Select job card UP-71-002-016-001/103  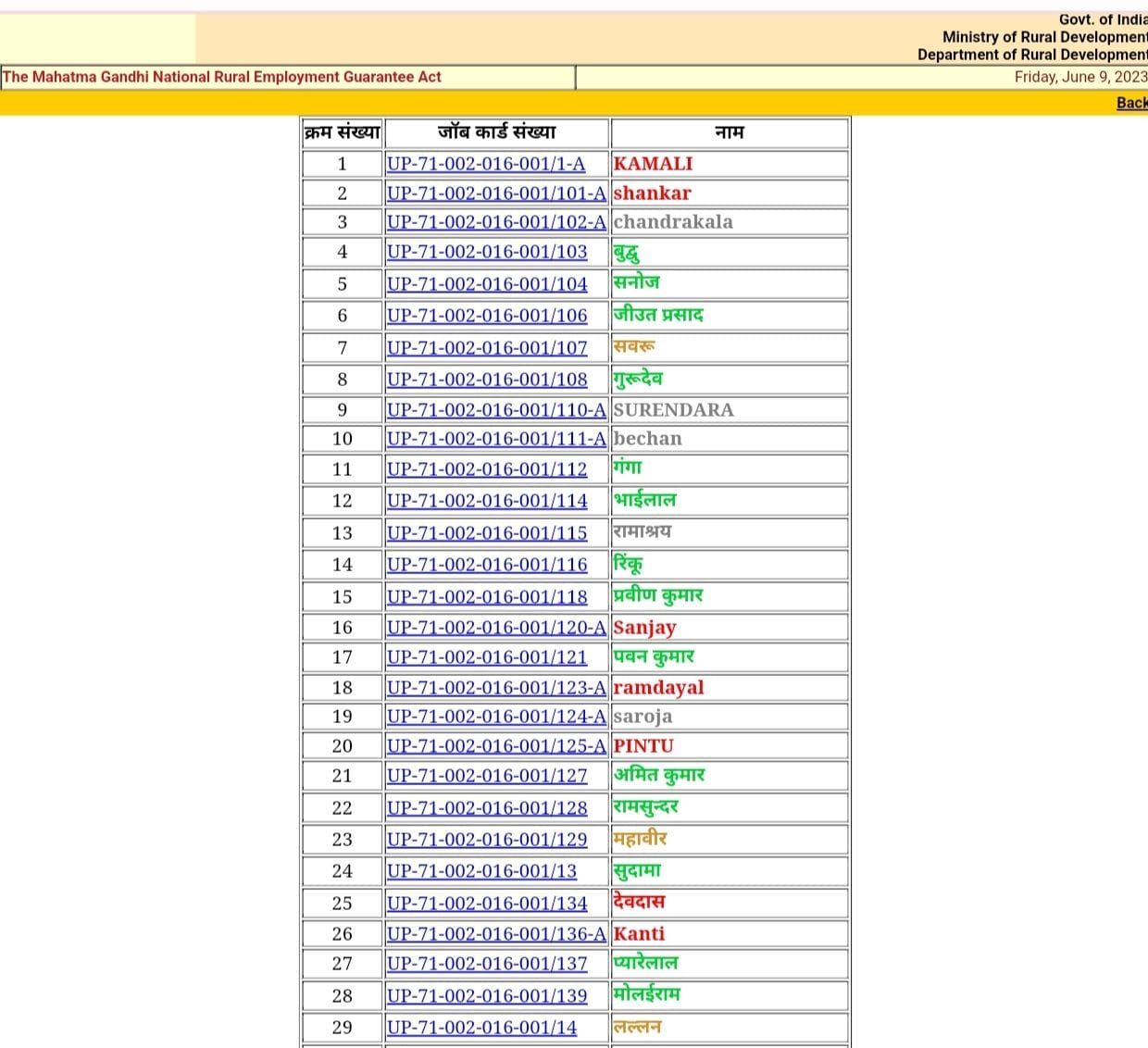(487, 252)
